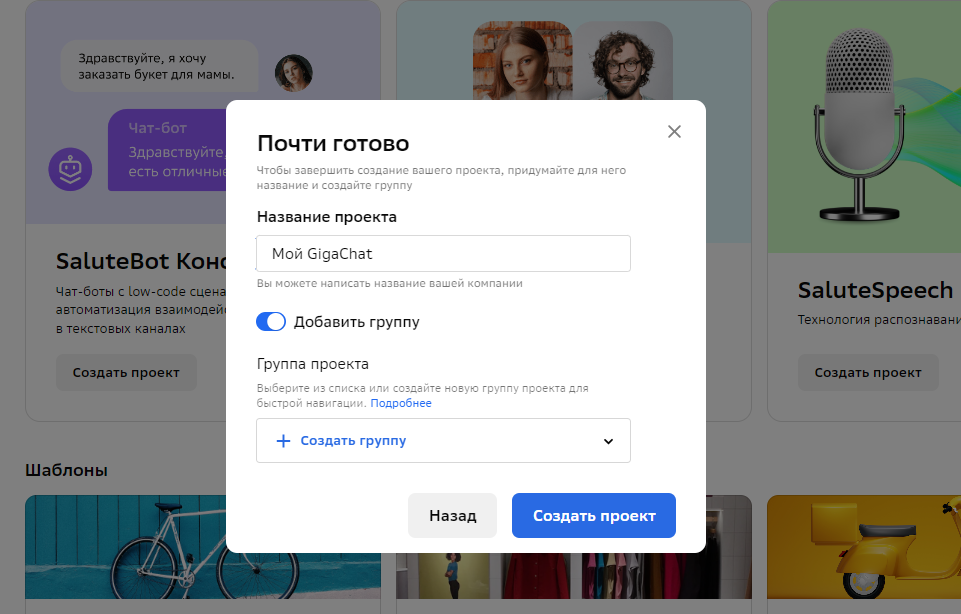This screenshot has height=614, width=961.
Task: Click the chat bubble «Здравствуйте, я хочу заказать букет»
Action: pos(158,65)
